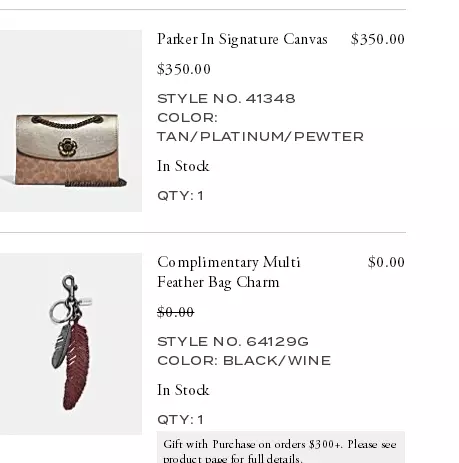Click QTY: 1 on the Parker bag
The image size is (459, 463).
pos(180,196)
